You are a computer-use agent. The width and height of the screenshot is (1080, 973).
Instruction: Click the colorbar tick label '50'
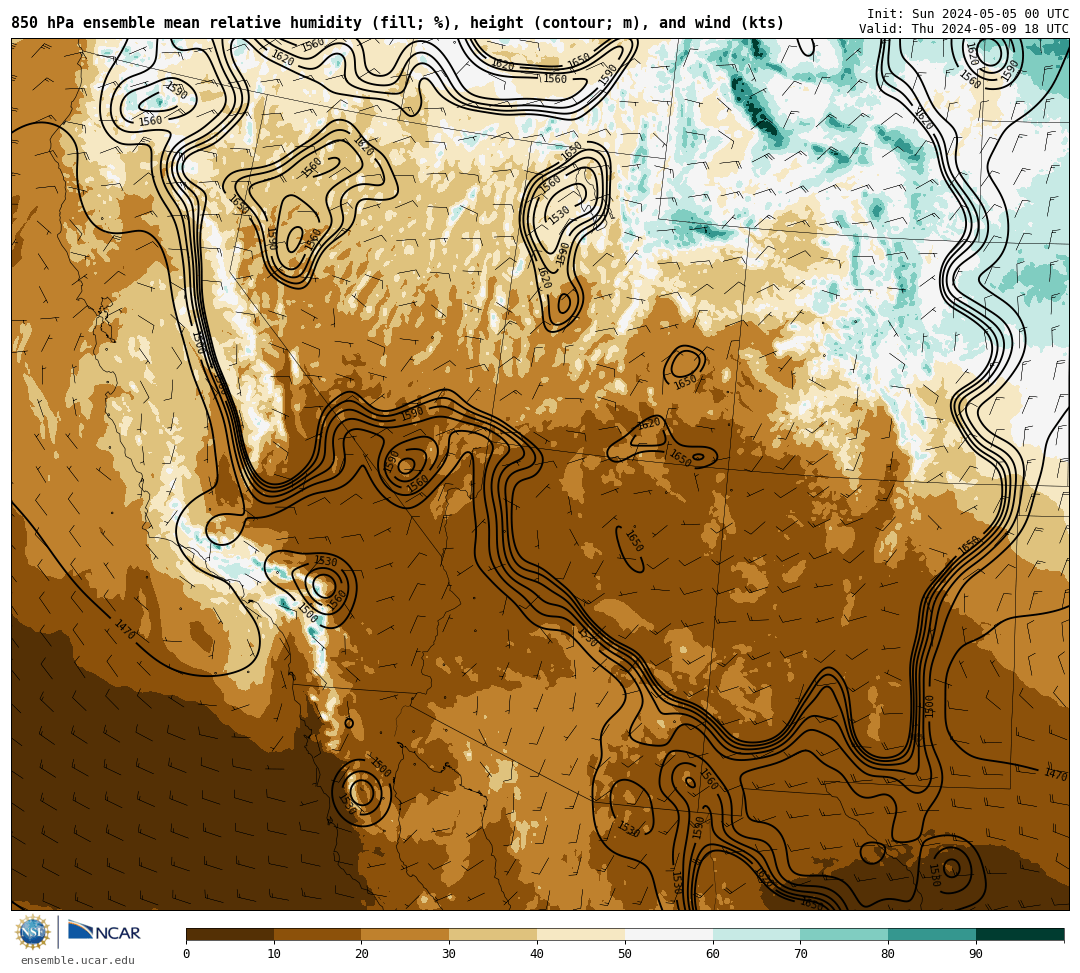[625, 954]
